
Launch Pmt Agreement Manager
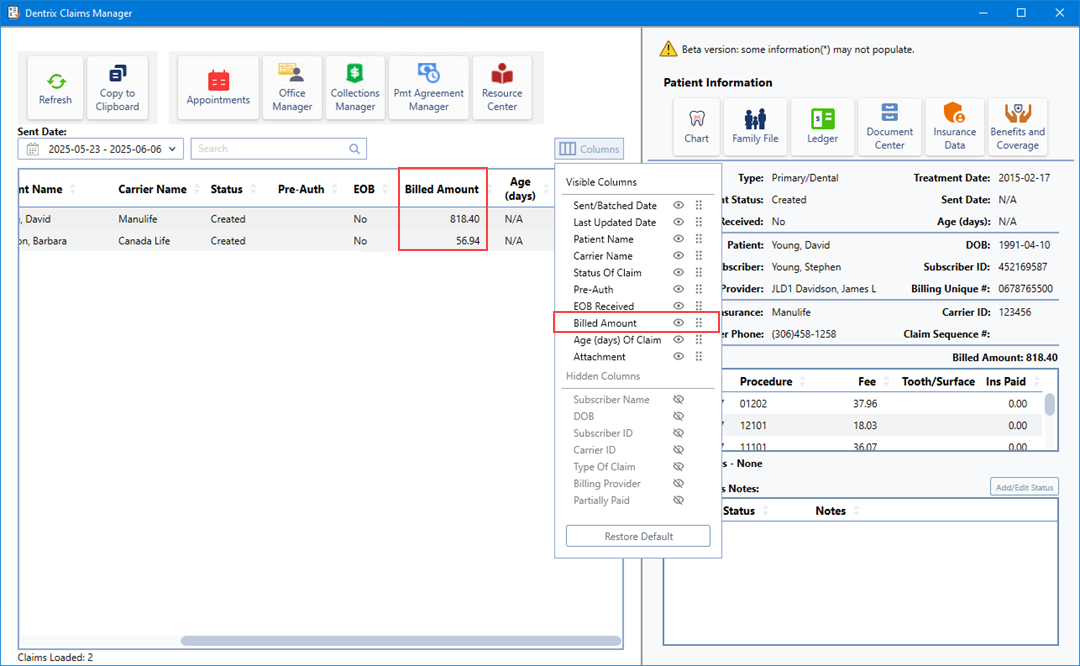428,87
